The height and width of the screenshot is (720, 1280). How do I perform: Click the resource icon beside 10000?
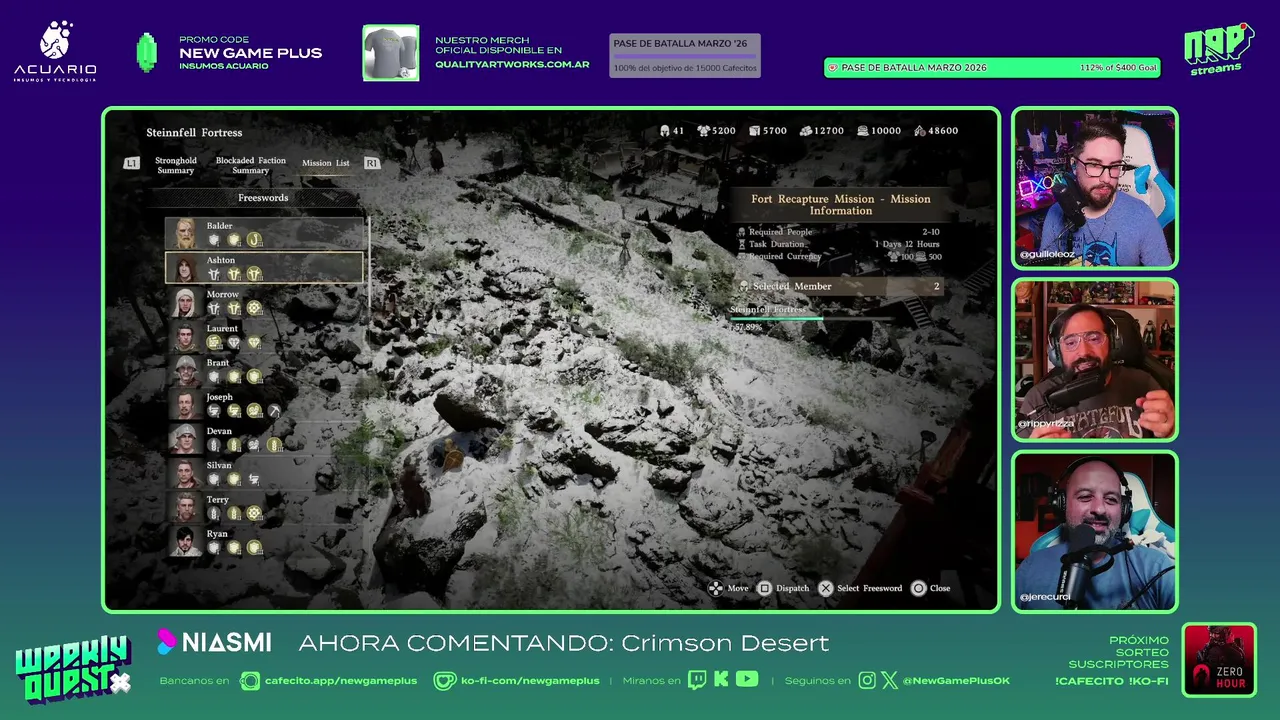click(x=863, y=131)
